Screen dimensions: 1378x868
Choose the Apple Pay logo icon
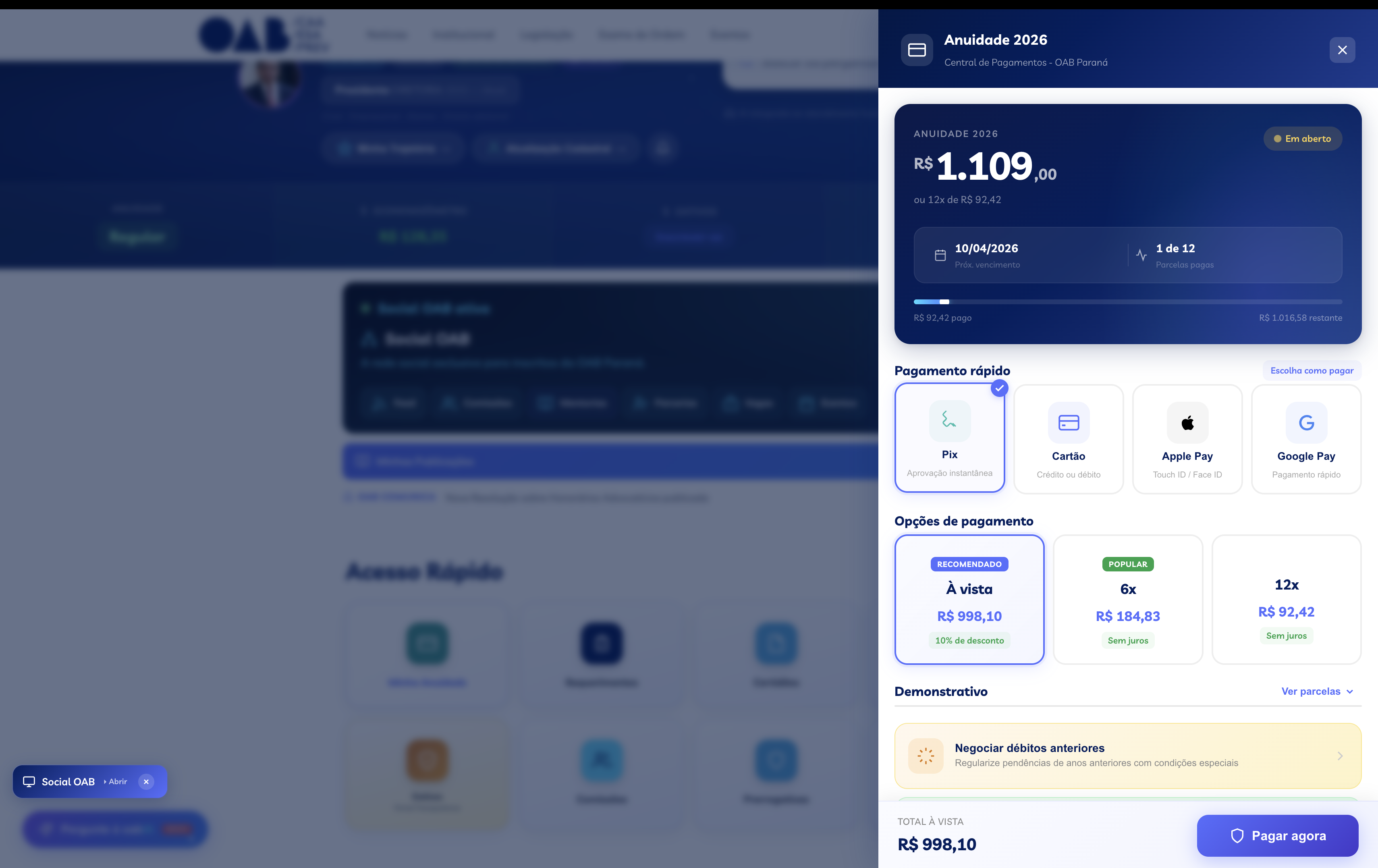pyautogui.click(x=1187, y=423)
